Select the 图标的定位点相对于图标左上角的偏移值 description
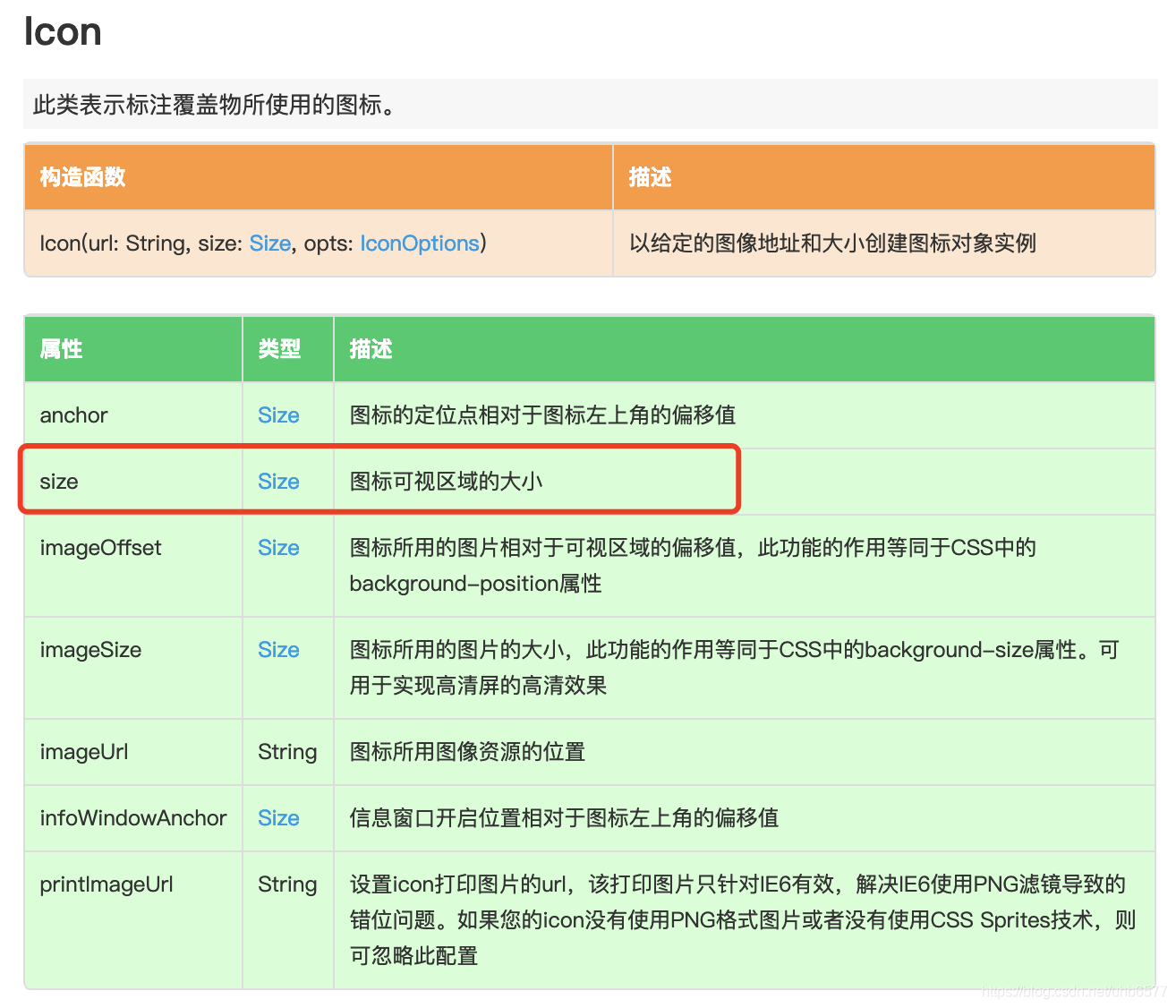The image size is (1176, 1008). pos(542,415)
